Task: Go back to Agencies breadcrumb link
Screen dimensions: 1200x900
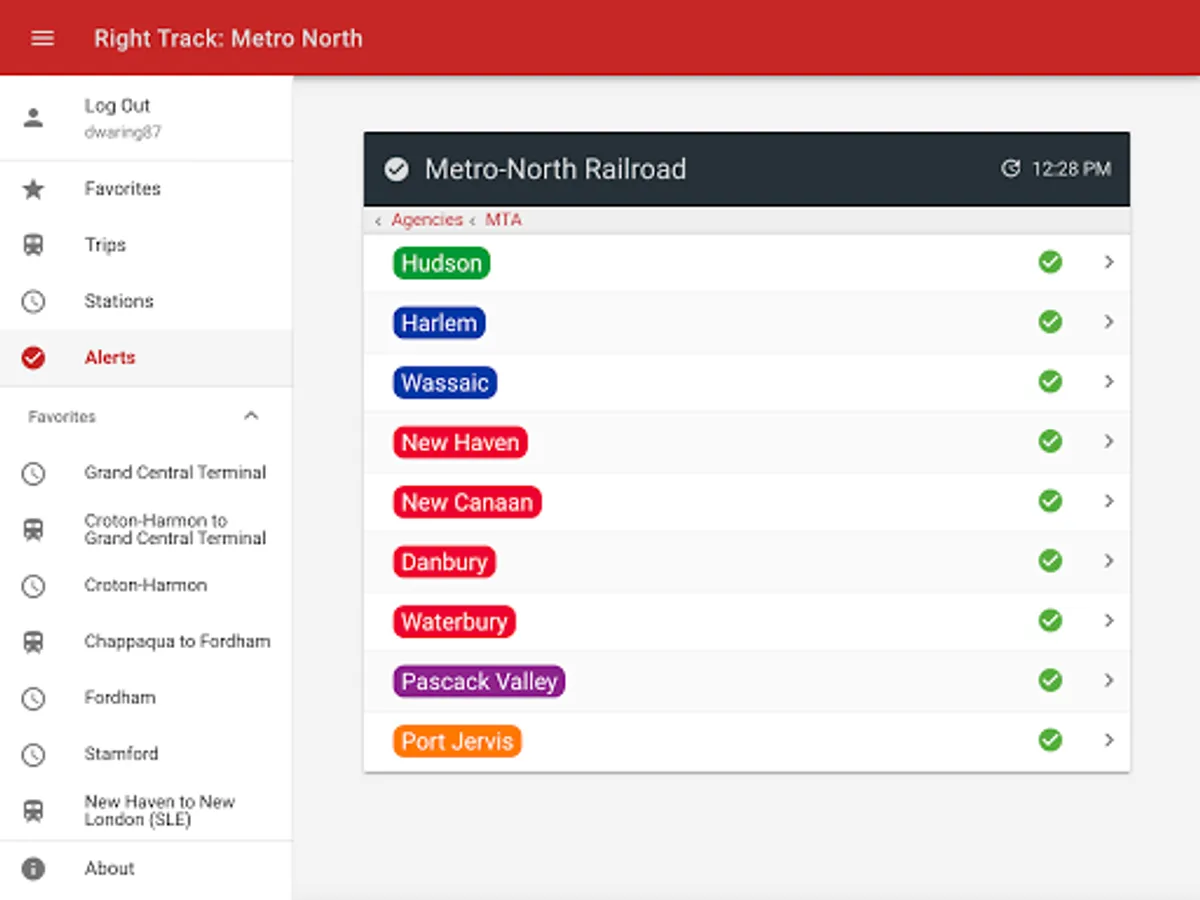Action: click(x=426, y=220)
